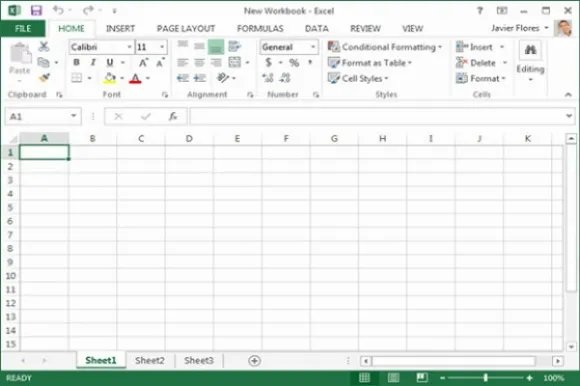Switch to Page Layout view in status bar
Image resolution: width=580 pixels, height=386 pixels.
click(x=393, y=377)
